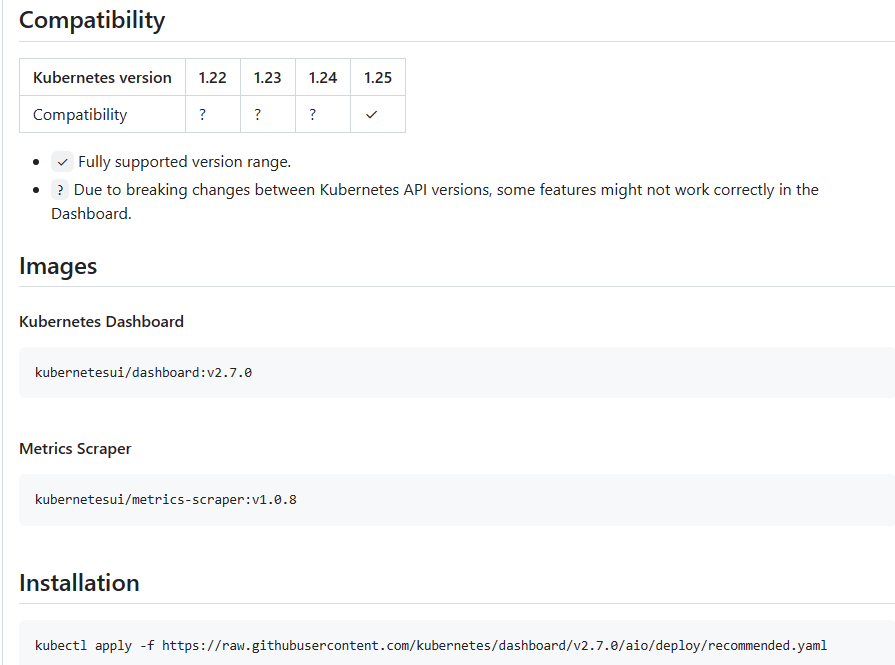
Task: Click the Installation section heading
Action: (x=79, y=583)
